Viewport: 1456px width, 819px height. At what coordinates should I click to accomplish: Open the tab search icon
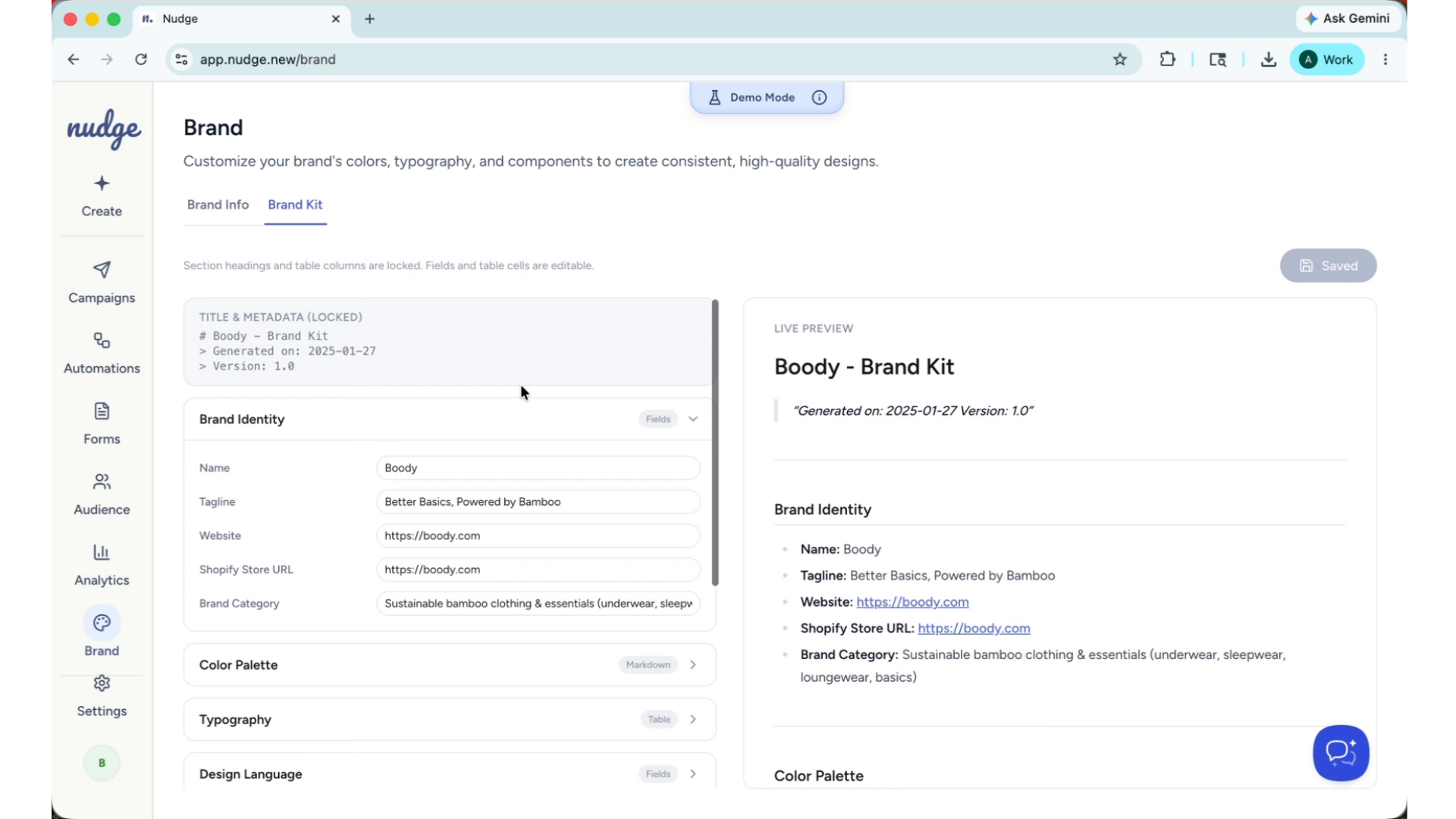[1218, 59]
